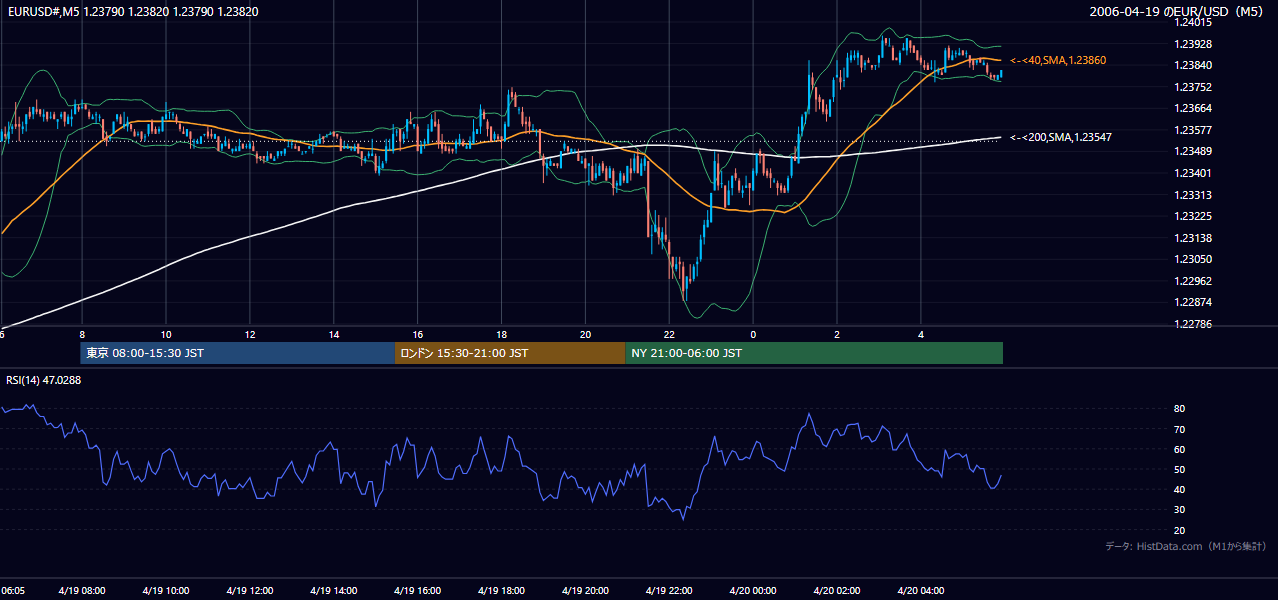Click price level 1.23664 on the axis
The width and height of the screenshot is (1278, 600).
[1195, 108]
